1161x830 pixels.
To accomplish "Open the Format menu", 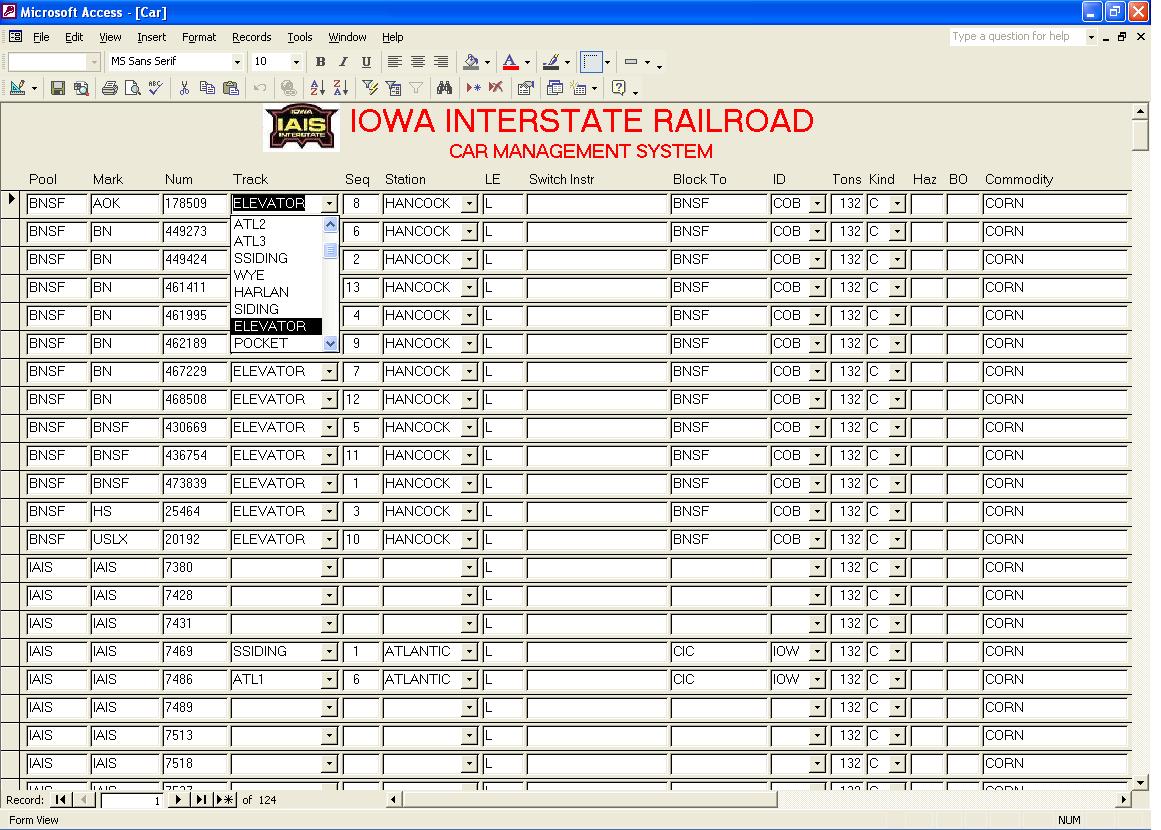I will pos(199,37).
